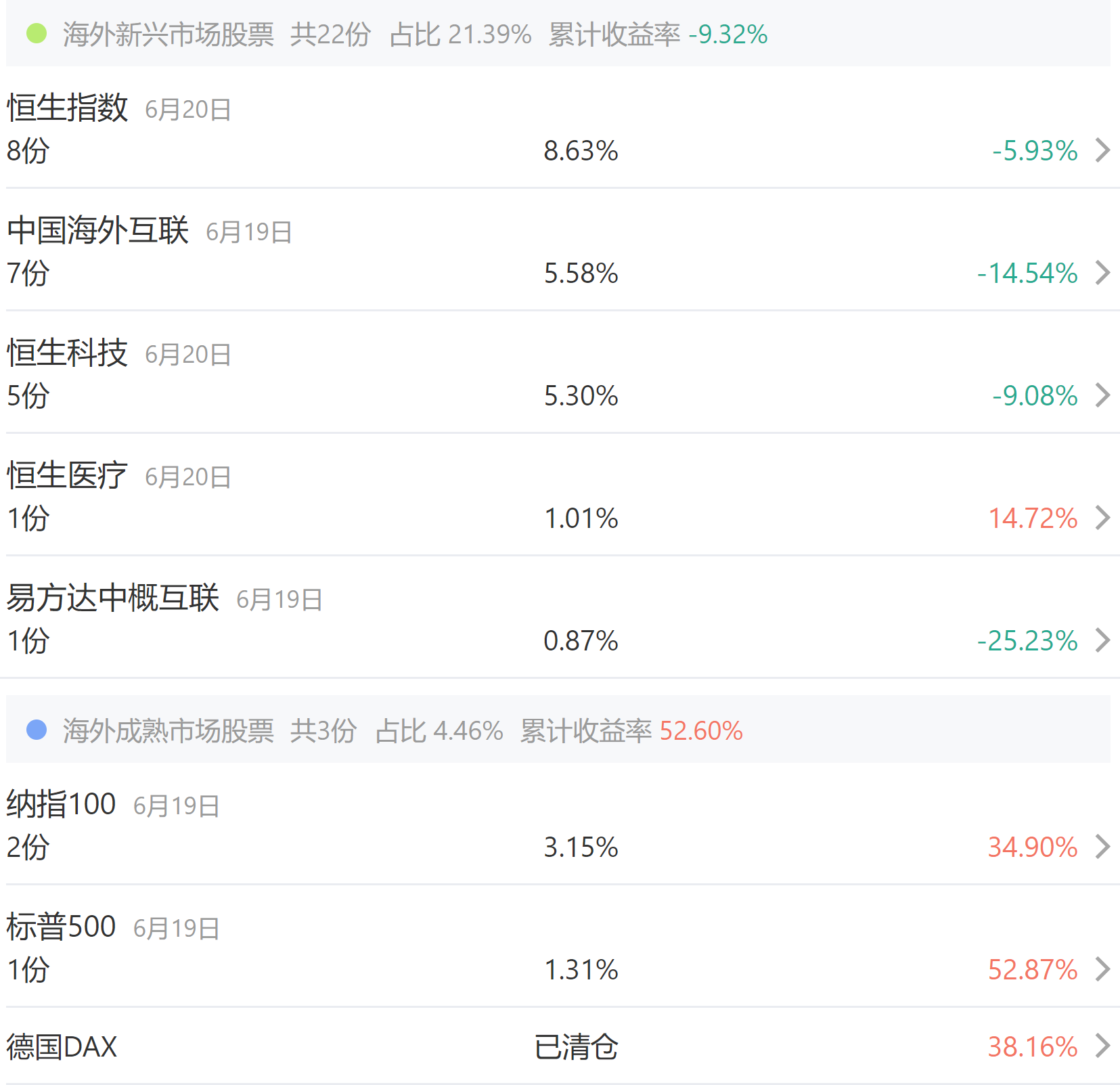Open details arrow for 中国海外互联
This screenshot has width=1120, height=1085.
click(1102, 273)
